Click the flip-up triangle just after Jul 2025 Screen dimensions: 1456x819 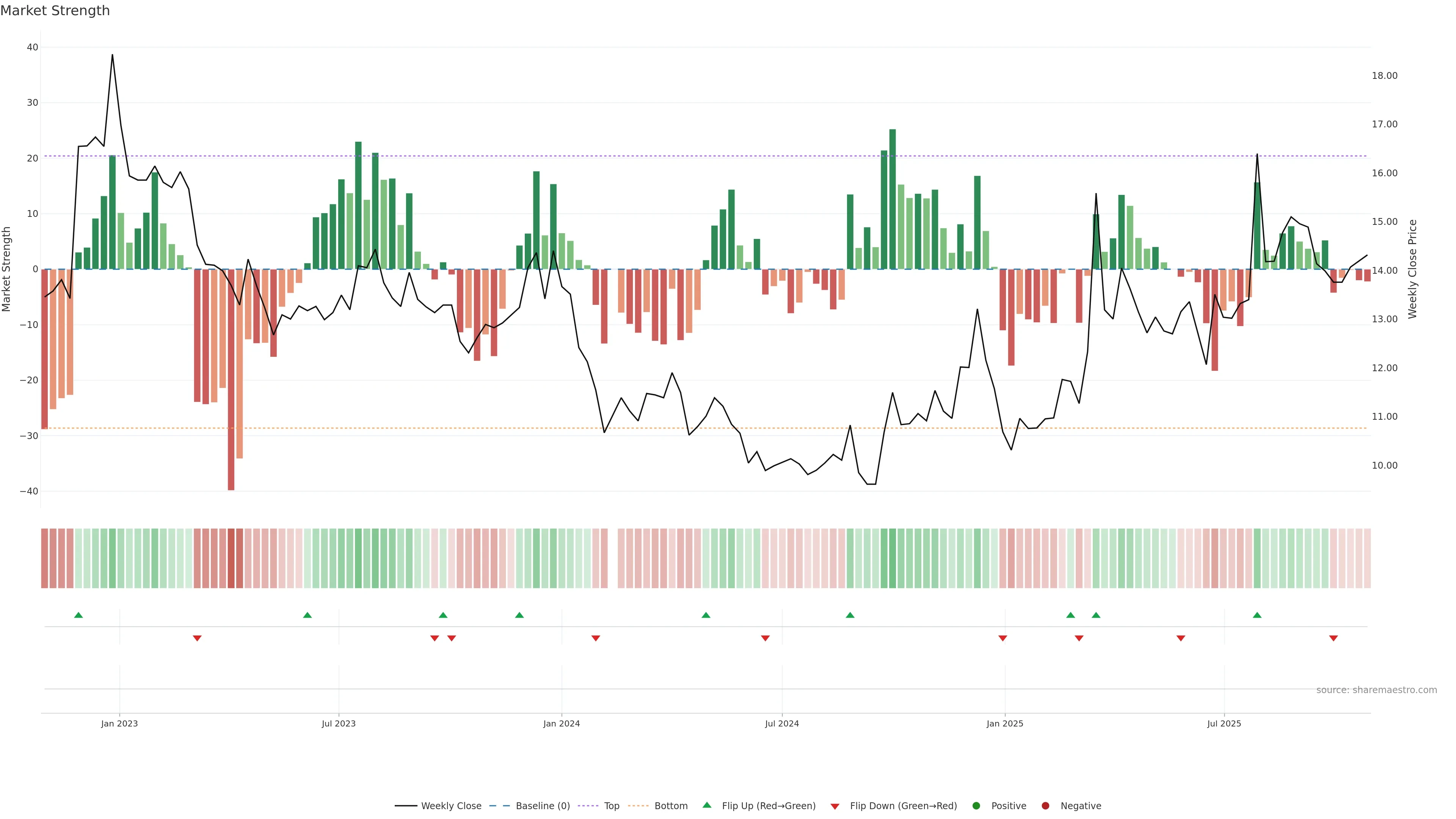click(x=1257, y=615)
